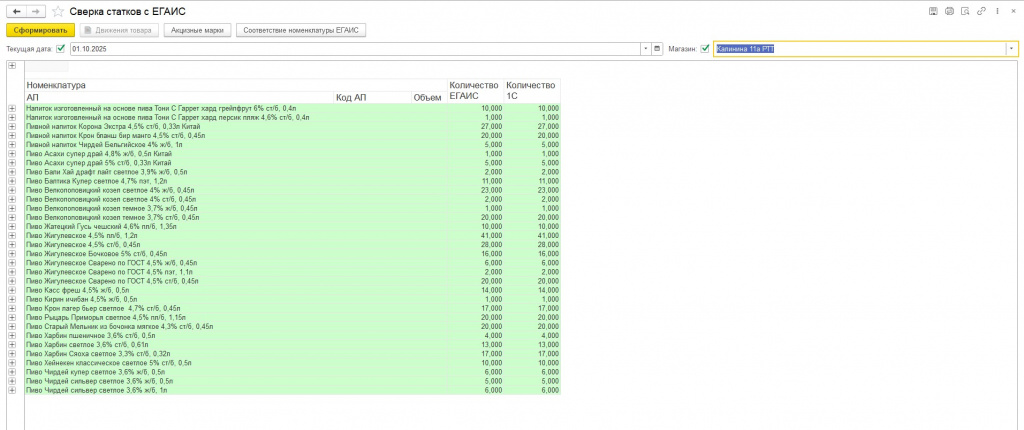Close the Сверка статков с ЕГАИС form

(x=1012, y=11)
